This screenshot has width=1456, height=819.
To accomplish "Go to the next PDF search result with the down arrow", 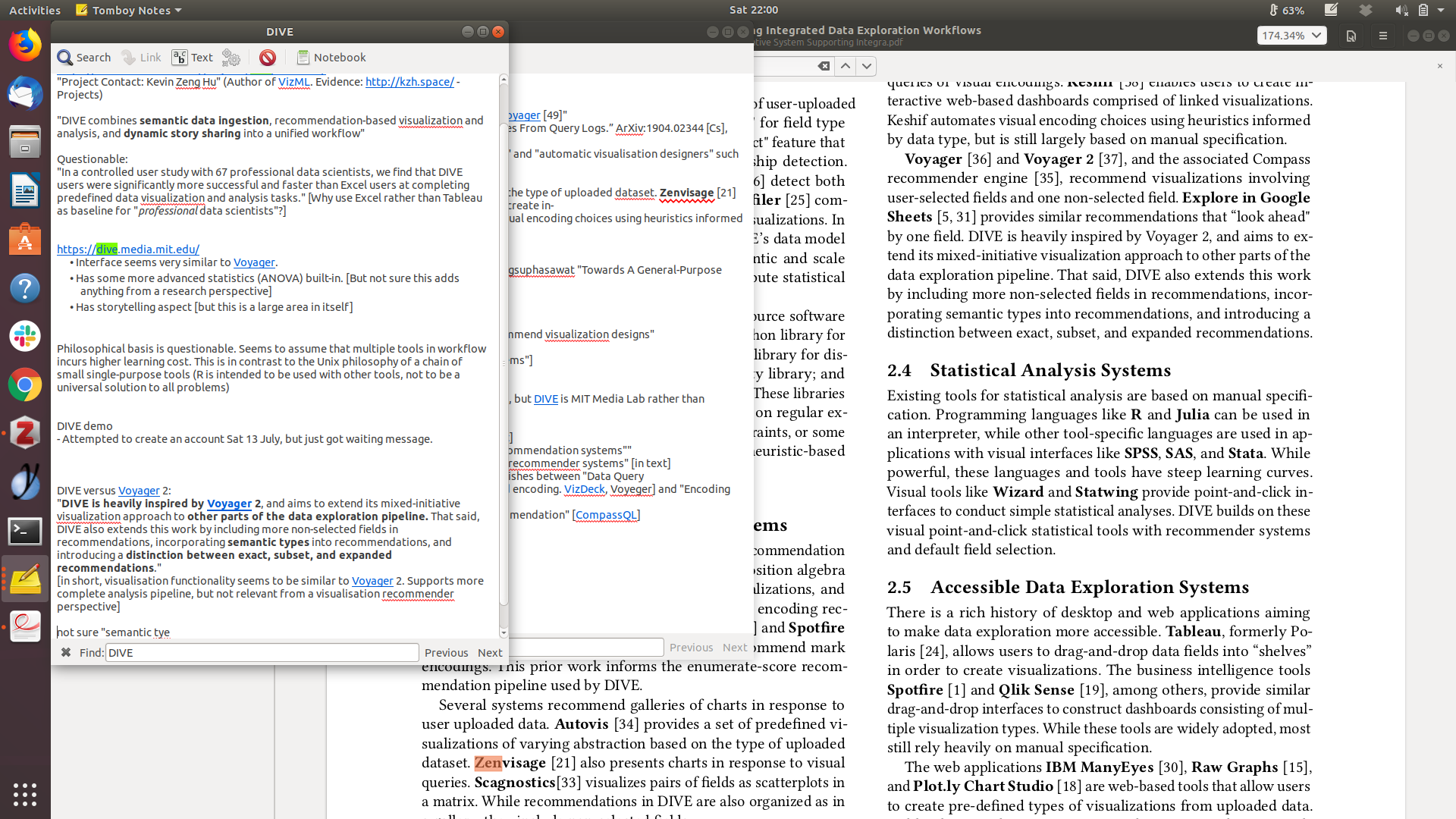I will (x=867, y=66).
